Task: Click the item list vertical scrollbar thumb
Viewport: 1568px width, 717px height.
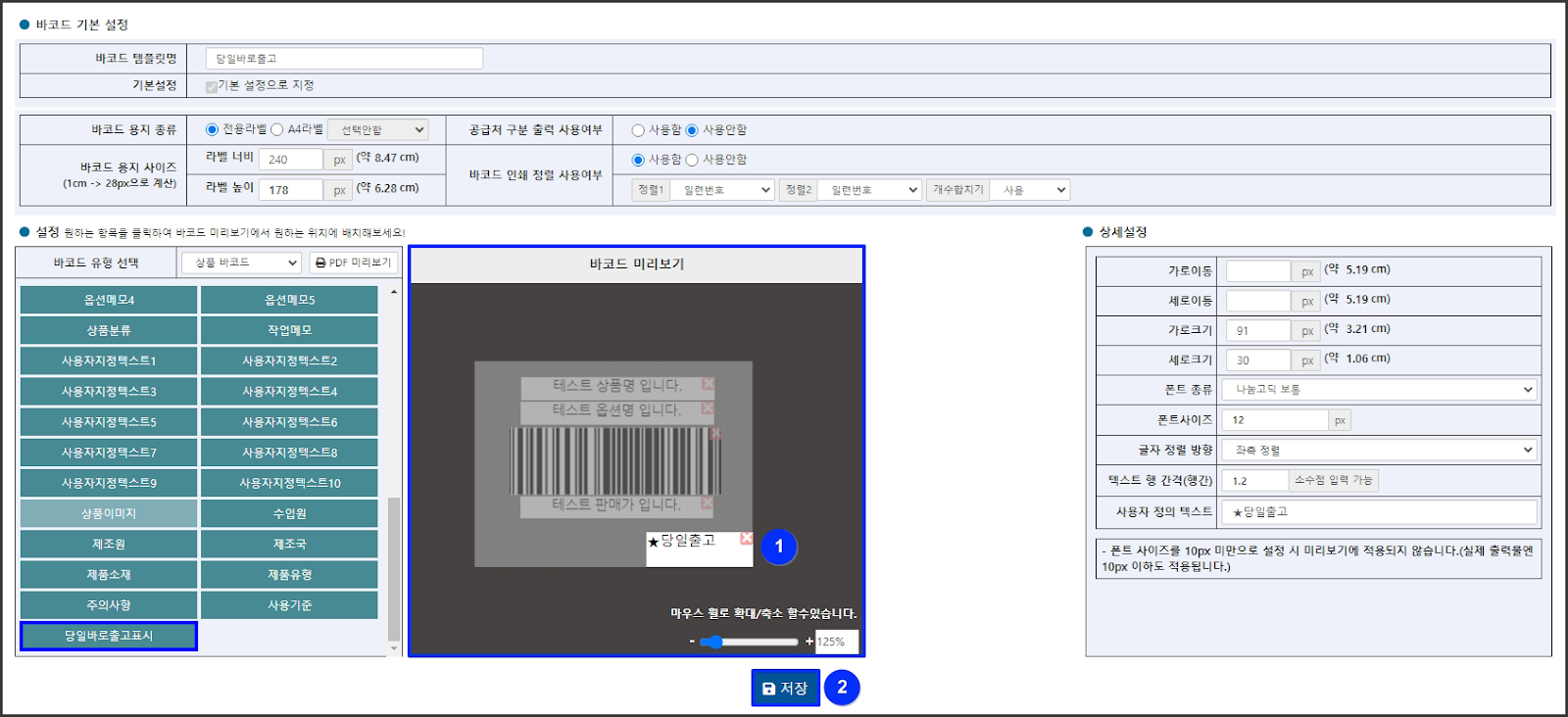Action: tap(394, 568)
